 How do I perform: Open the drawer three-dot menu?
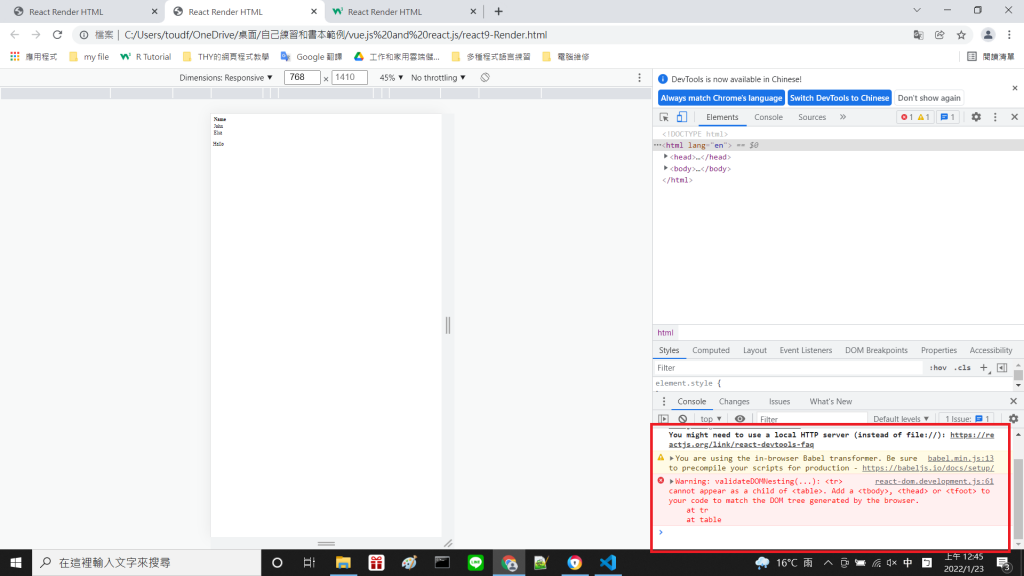tap(664, 402)
